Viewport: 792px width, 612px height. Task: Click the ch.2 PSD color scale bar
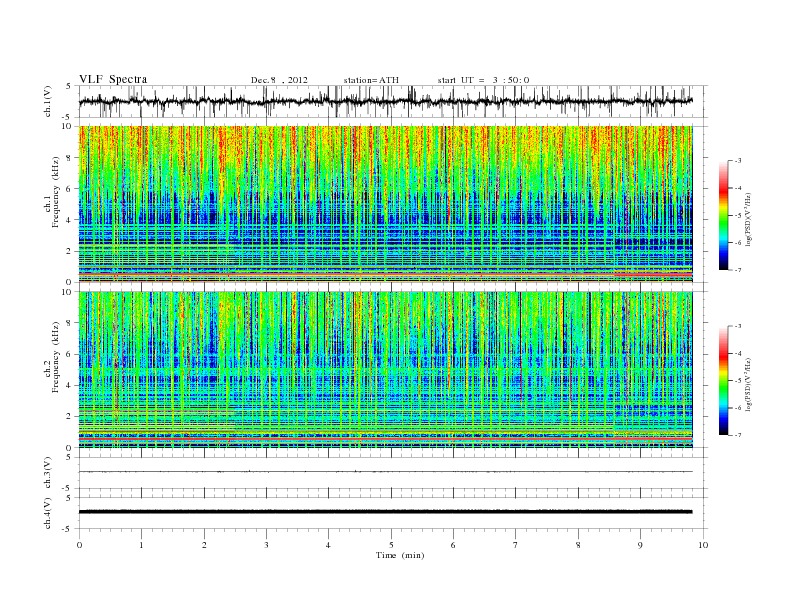pos(723,381)
